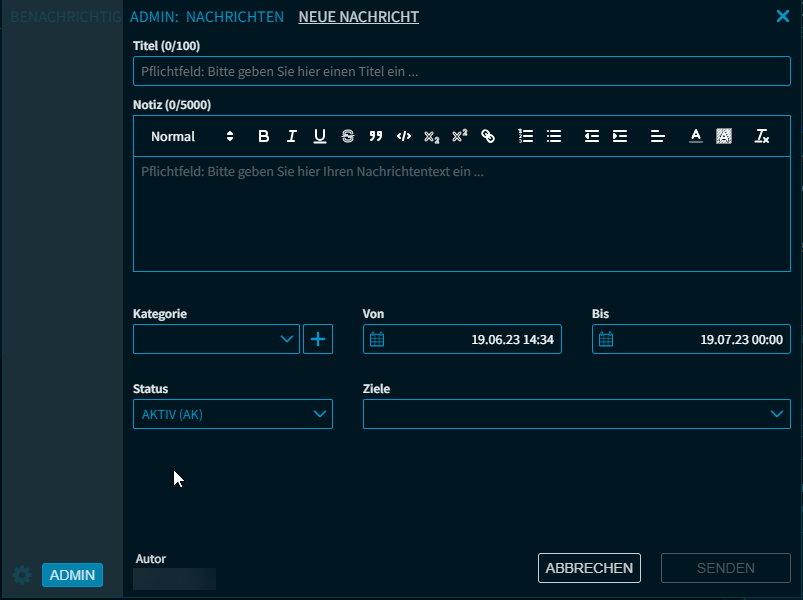The image size is (803, 600).
Task: Switch to the NACHRICHTEN tab
Action: point(234,17)
